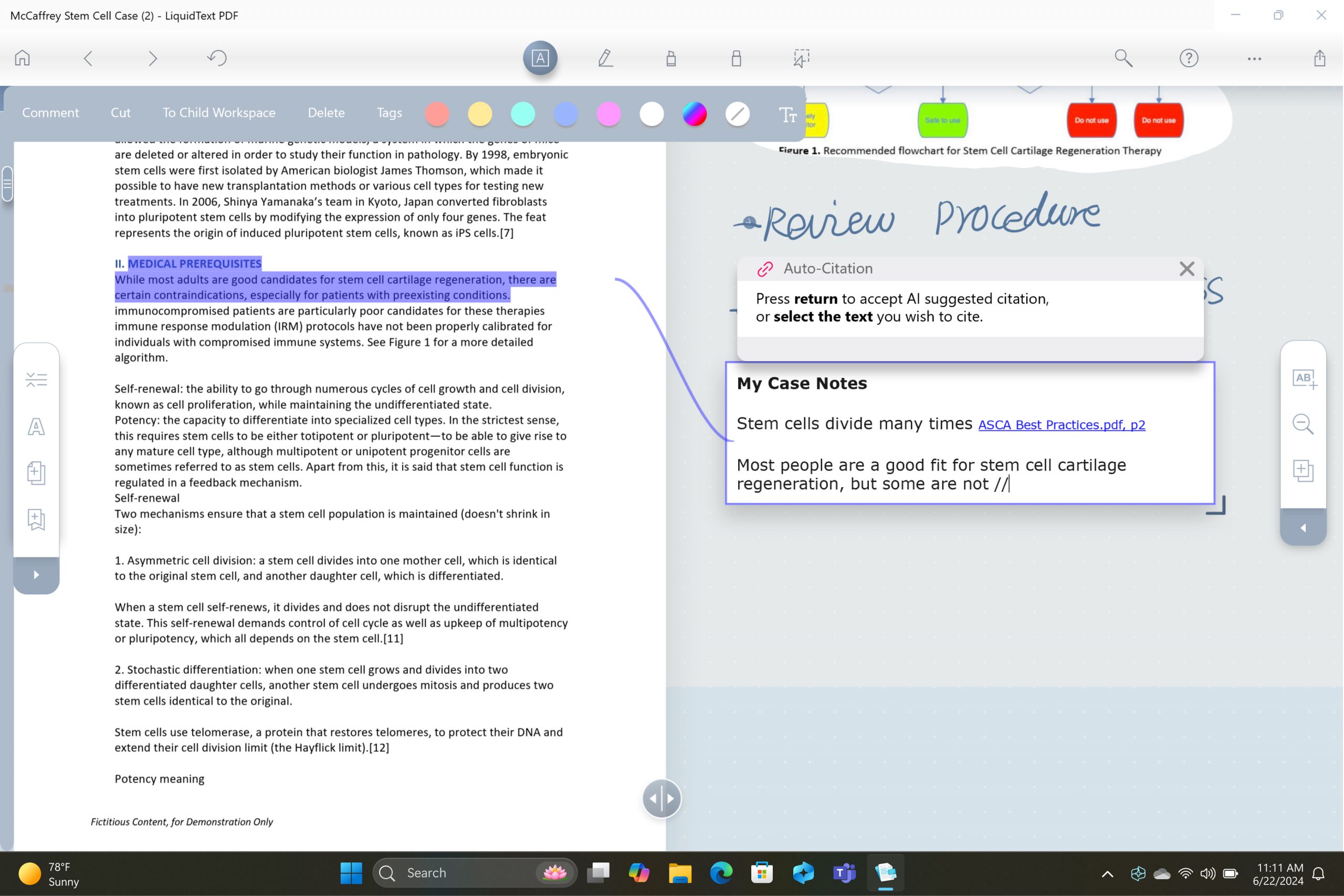Viewport: 1344px width, 896px height.
Task: Click the Delete button in toolbar
Action: pyautogui.click(x=326, y=112)
